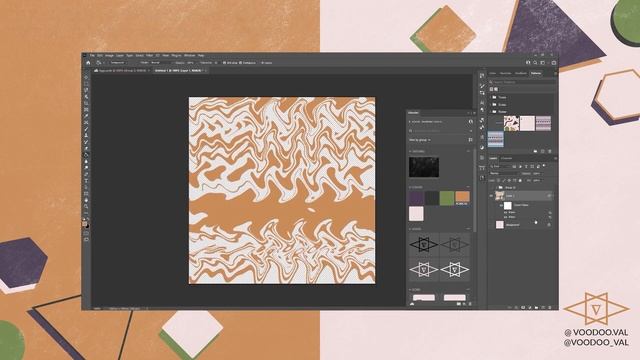Open the Filter menu

point(149,56)
